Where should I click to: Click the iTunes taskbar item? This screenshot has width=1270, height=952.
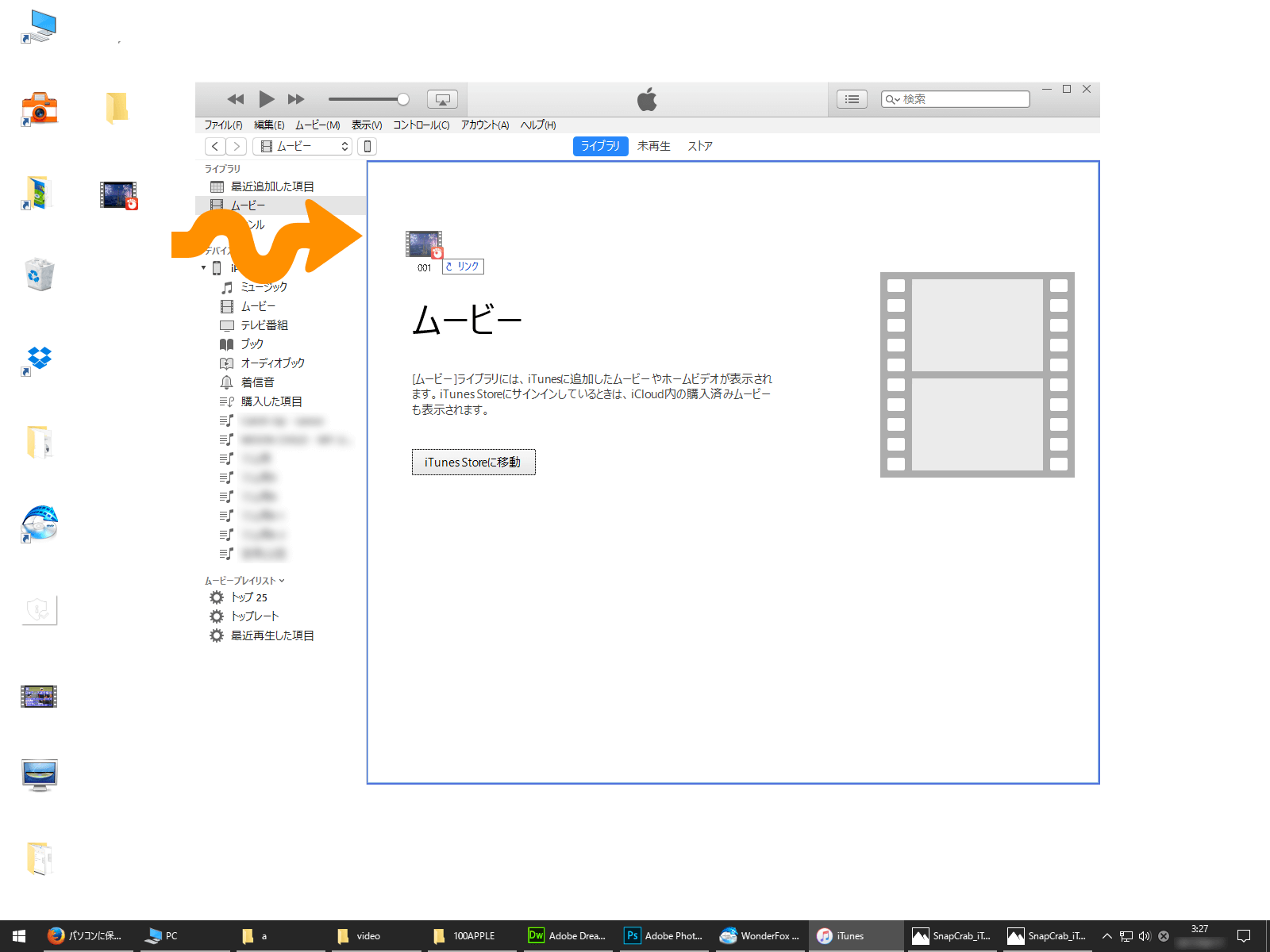(x=856, y=936)
